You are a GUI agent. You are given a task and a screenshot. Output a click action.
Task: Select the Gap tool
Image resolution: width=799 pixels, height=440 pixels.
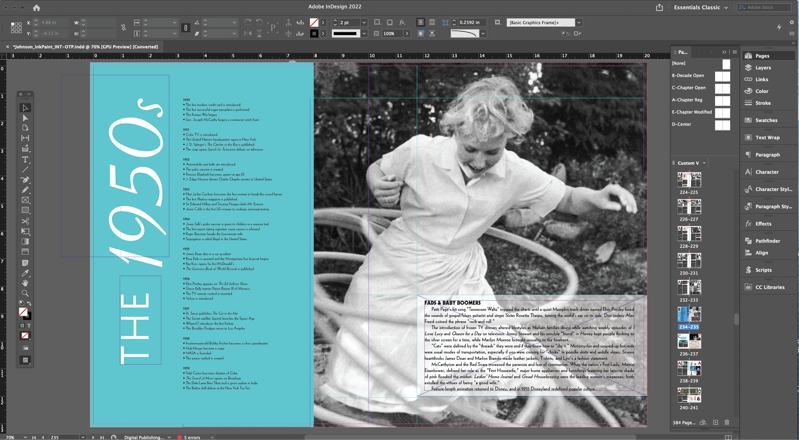[x=25, y=138]
